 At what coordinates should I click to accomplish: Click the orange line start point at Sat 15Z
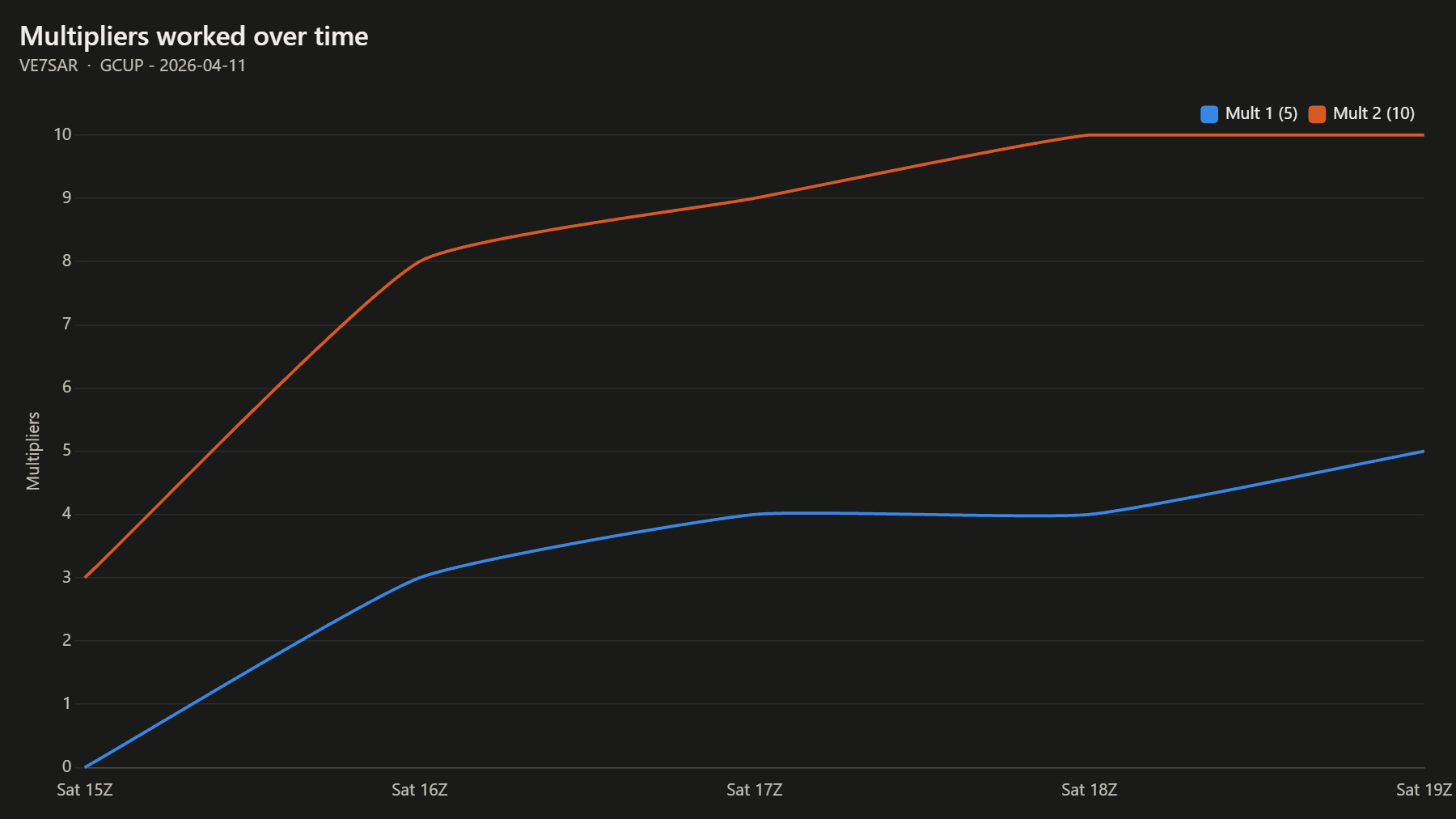point(85,577)
